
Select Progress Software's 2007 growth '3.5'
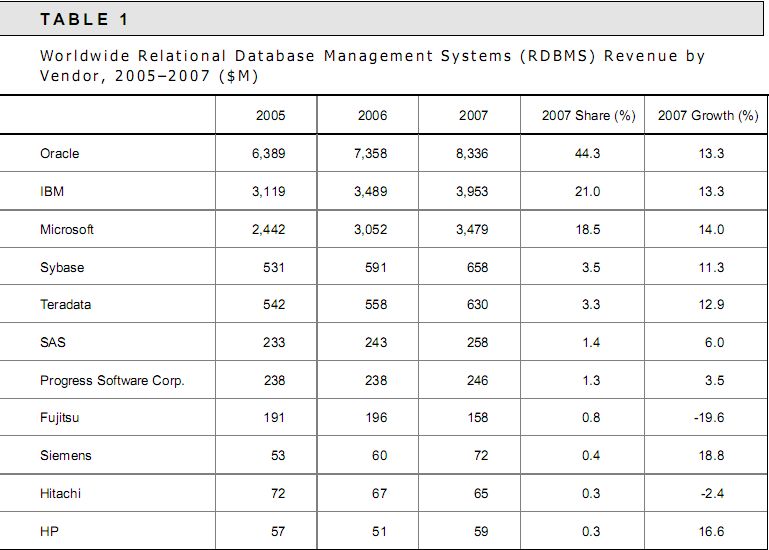click(x=715, y=380)
